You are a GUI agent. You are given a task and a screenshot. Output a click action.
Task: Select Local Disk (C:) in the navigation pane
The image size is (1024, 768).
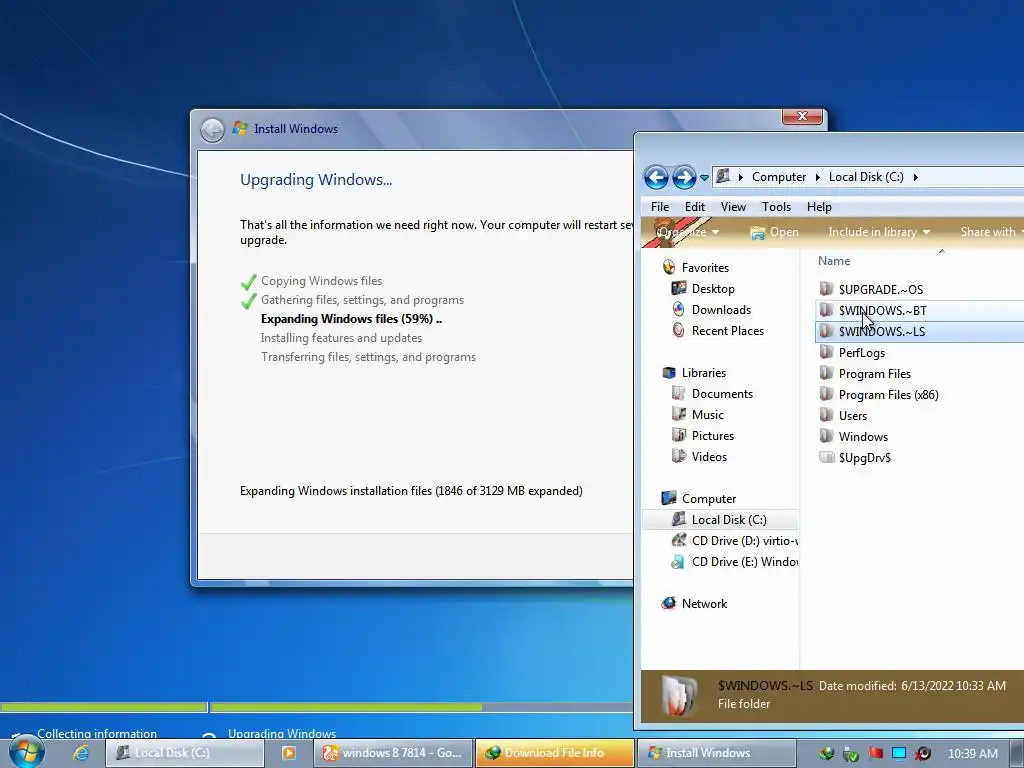(x=729, y=520)
